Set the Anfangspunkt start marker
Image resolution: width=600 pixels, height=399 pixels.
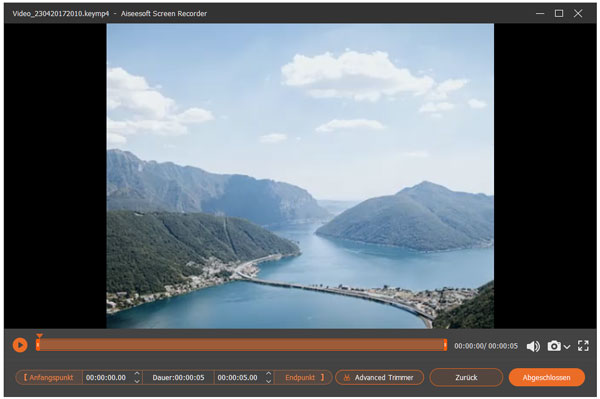(49, 378)
